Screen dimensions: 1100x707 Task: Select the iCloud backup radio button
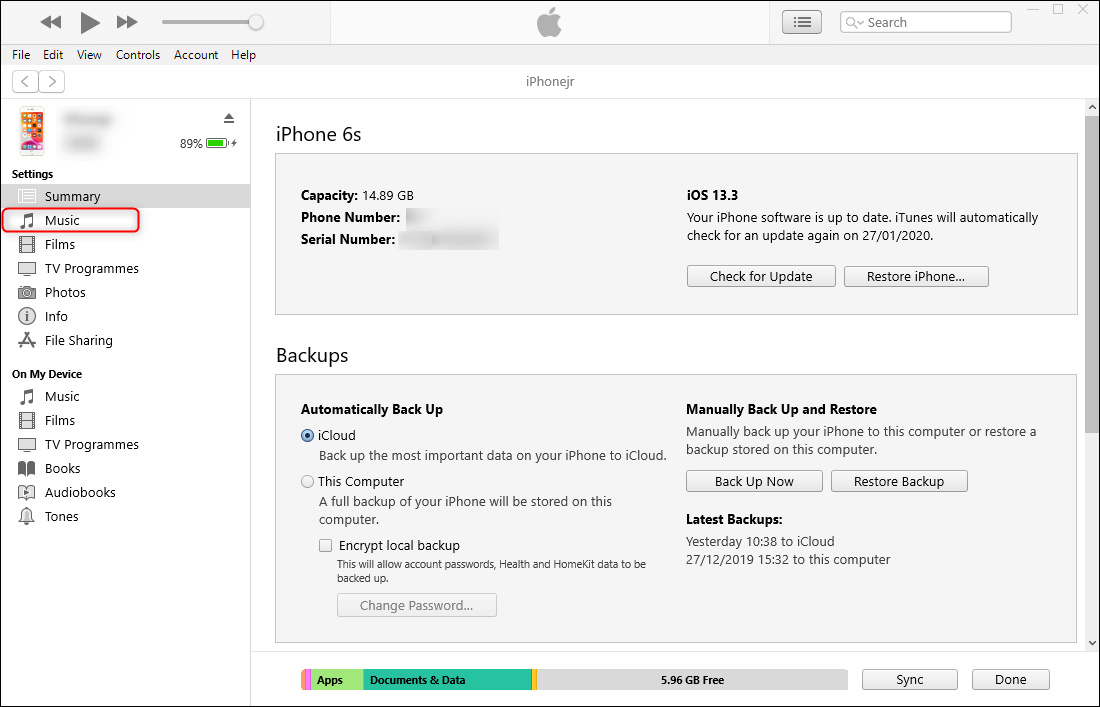[307, 436]
